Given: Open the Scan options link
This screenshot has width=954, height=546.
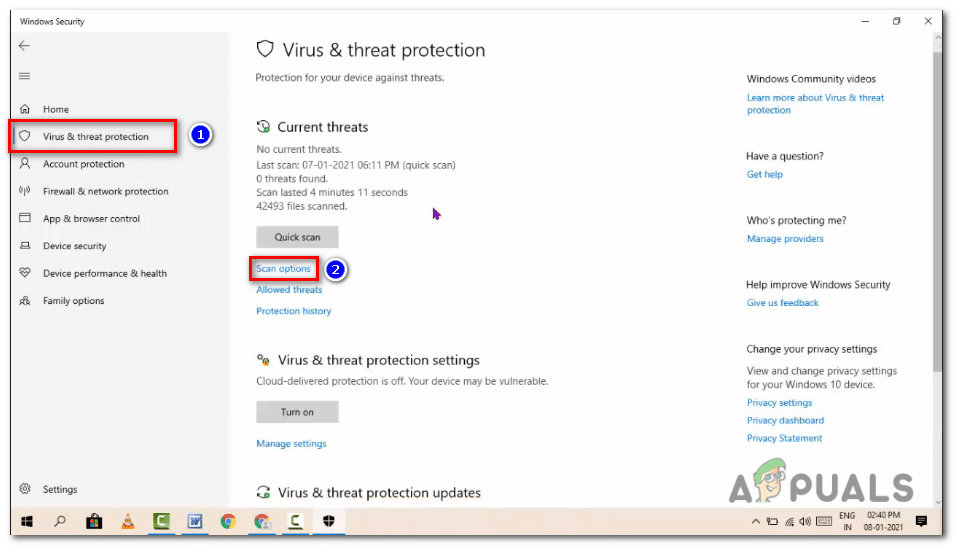Looking at the screenshot, I should [x=283, y=269].
